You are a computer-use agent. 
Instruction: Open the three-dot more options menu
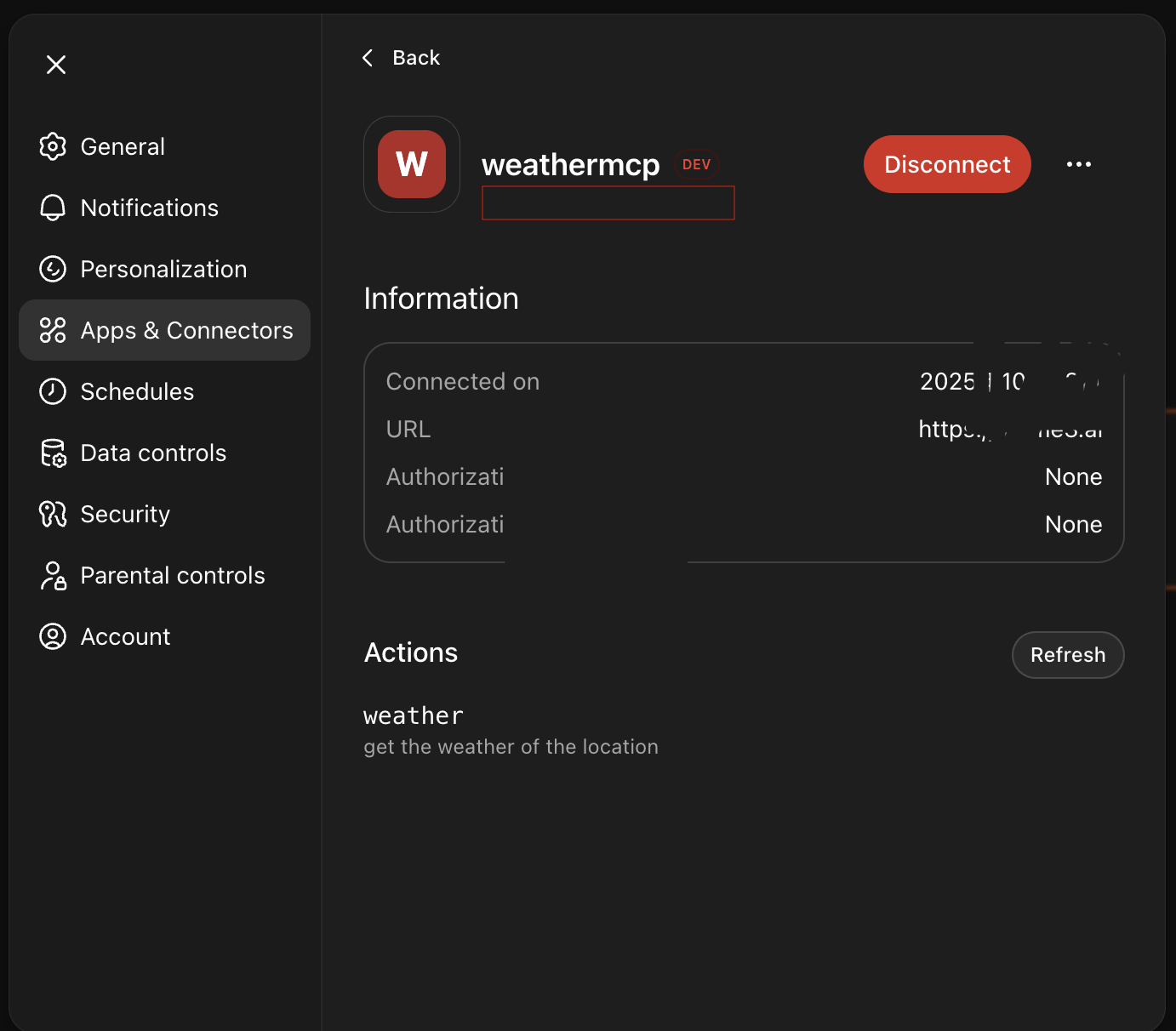1078,164
